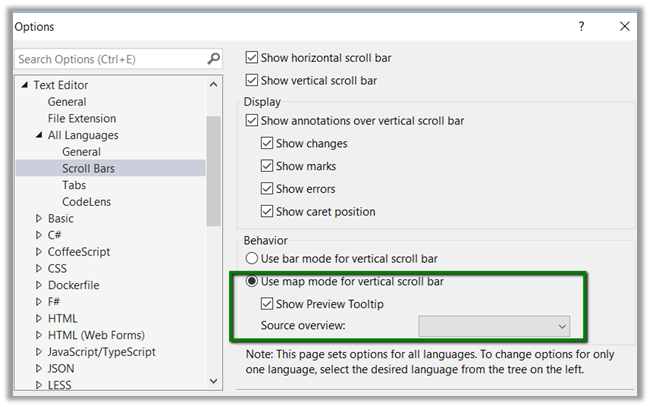Open the Source overview dropdown

click(494, 326)
